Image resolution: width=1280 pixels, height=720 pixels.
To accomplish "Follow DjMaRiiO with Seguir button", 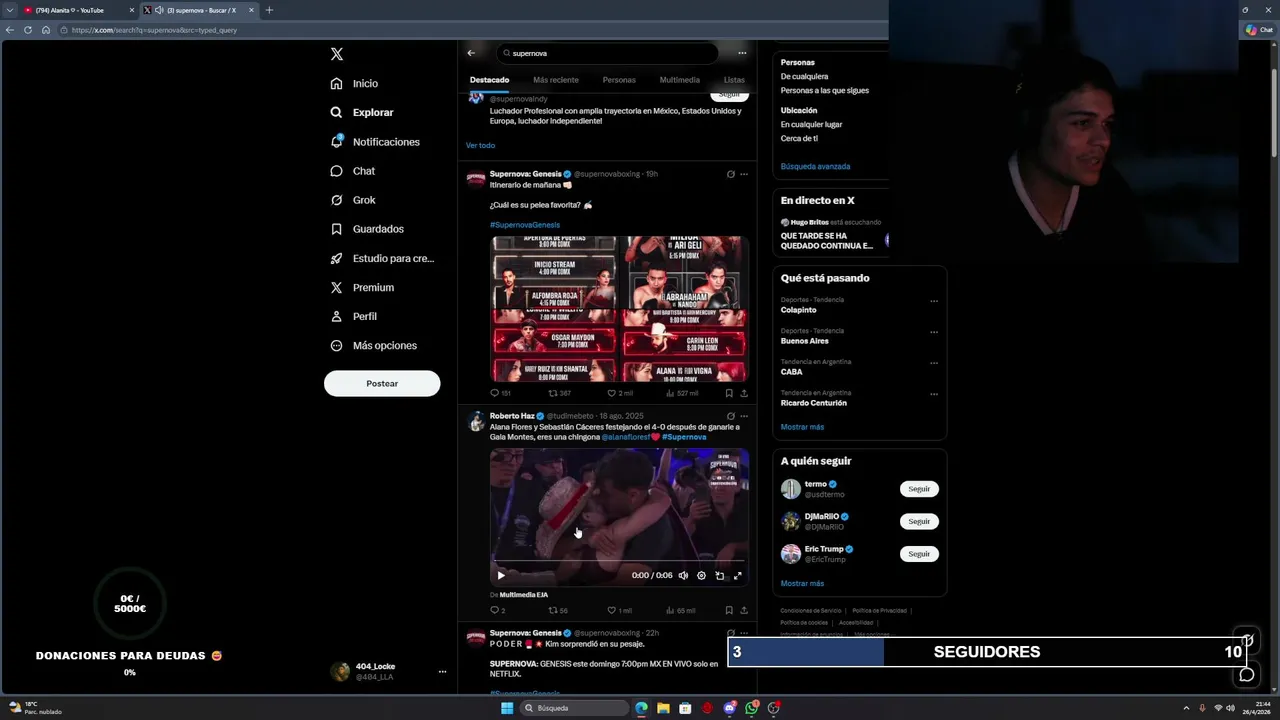I will click(919, 521).
